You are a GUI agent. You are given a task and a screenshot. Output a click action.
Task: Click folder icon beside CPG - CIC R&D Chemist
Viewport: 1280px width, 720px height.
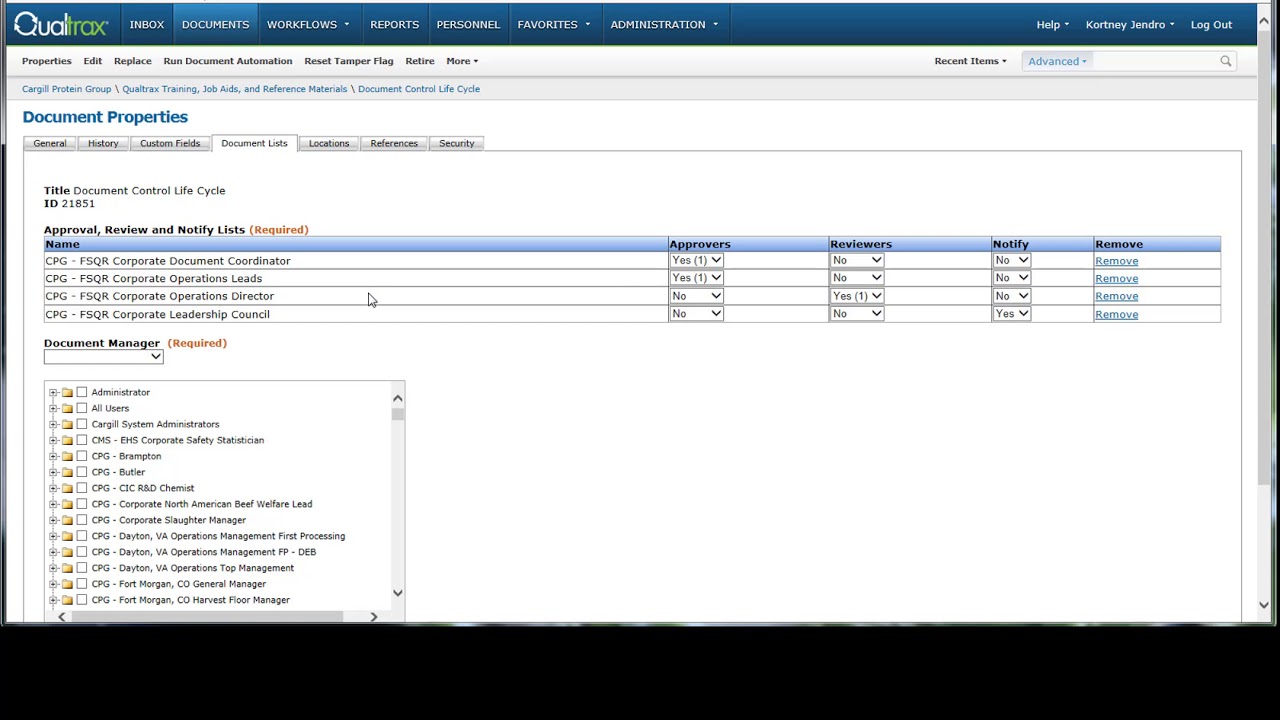coord(67,488)
